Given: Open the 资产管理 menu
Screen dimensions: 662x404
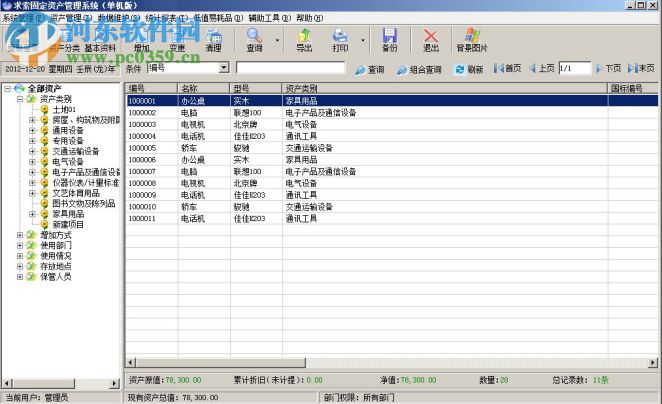Looking at the screenshot, I should pos(71,18).
